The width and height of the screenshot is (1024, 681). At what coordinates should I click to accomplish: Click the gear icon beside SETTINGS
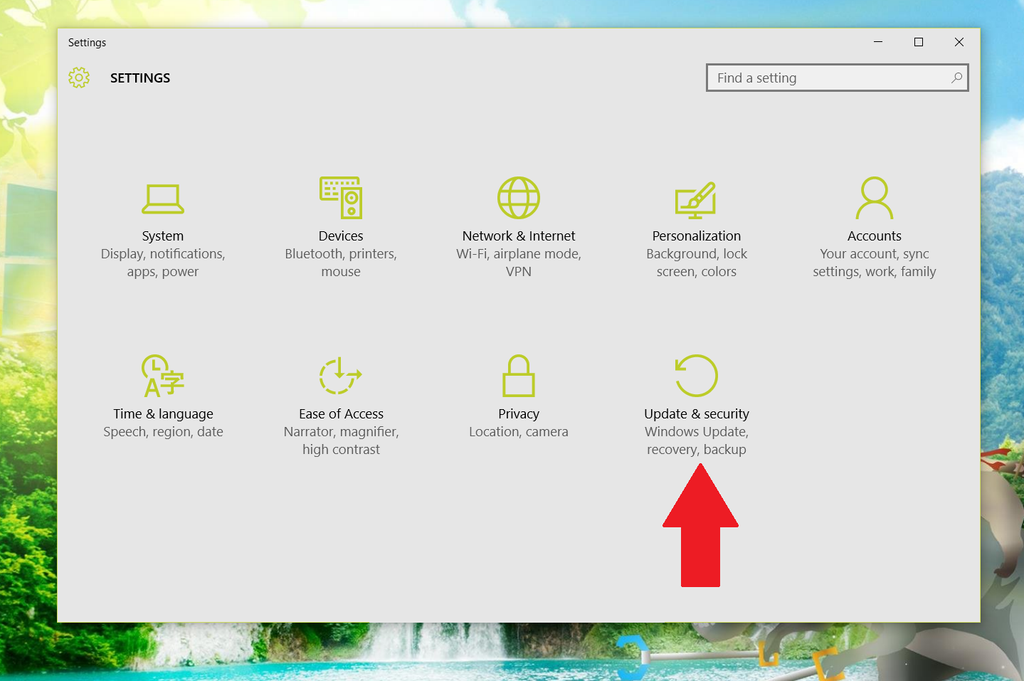coord(79,77)
